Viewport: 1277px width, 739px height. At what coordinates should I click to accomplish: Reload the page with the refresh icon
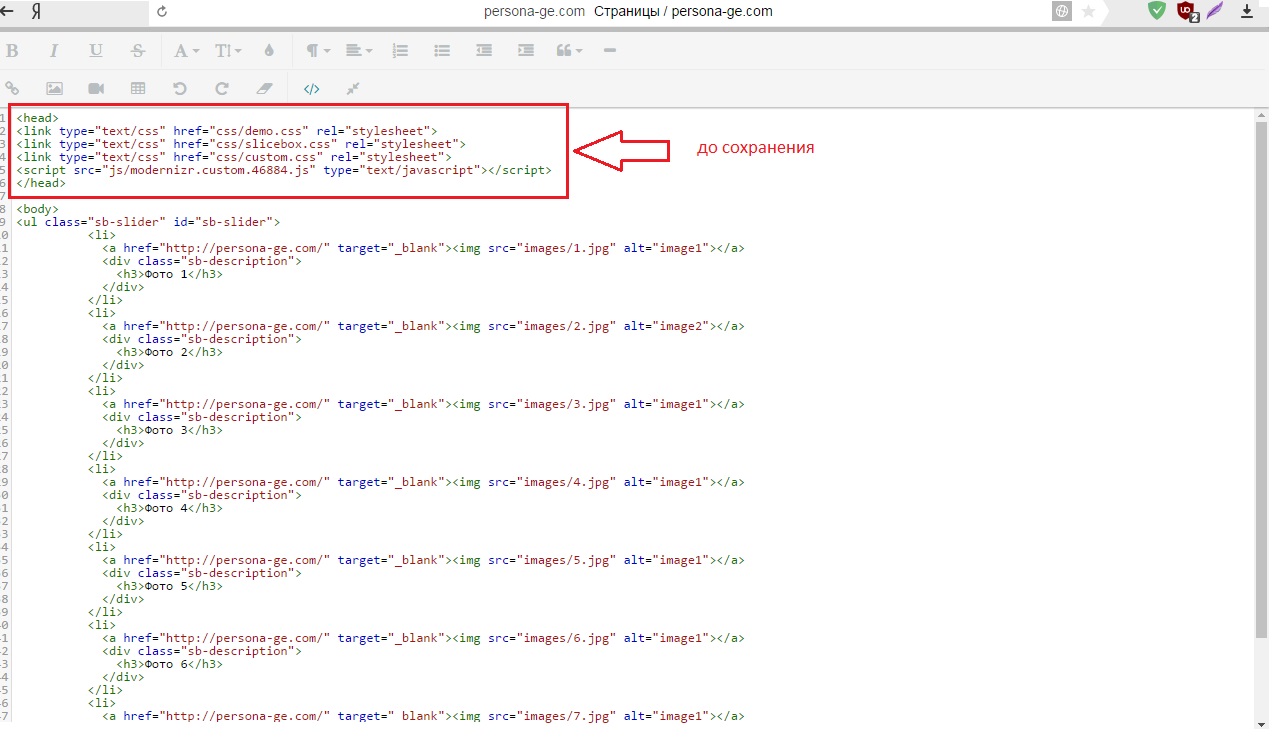click(x=162, y=12)
